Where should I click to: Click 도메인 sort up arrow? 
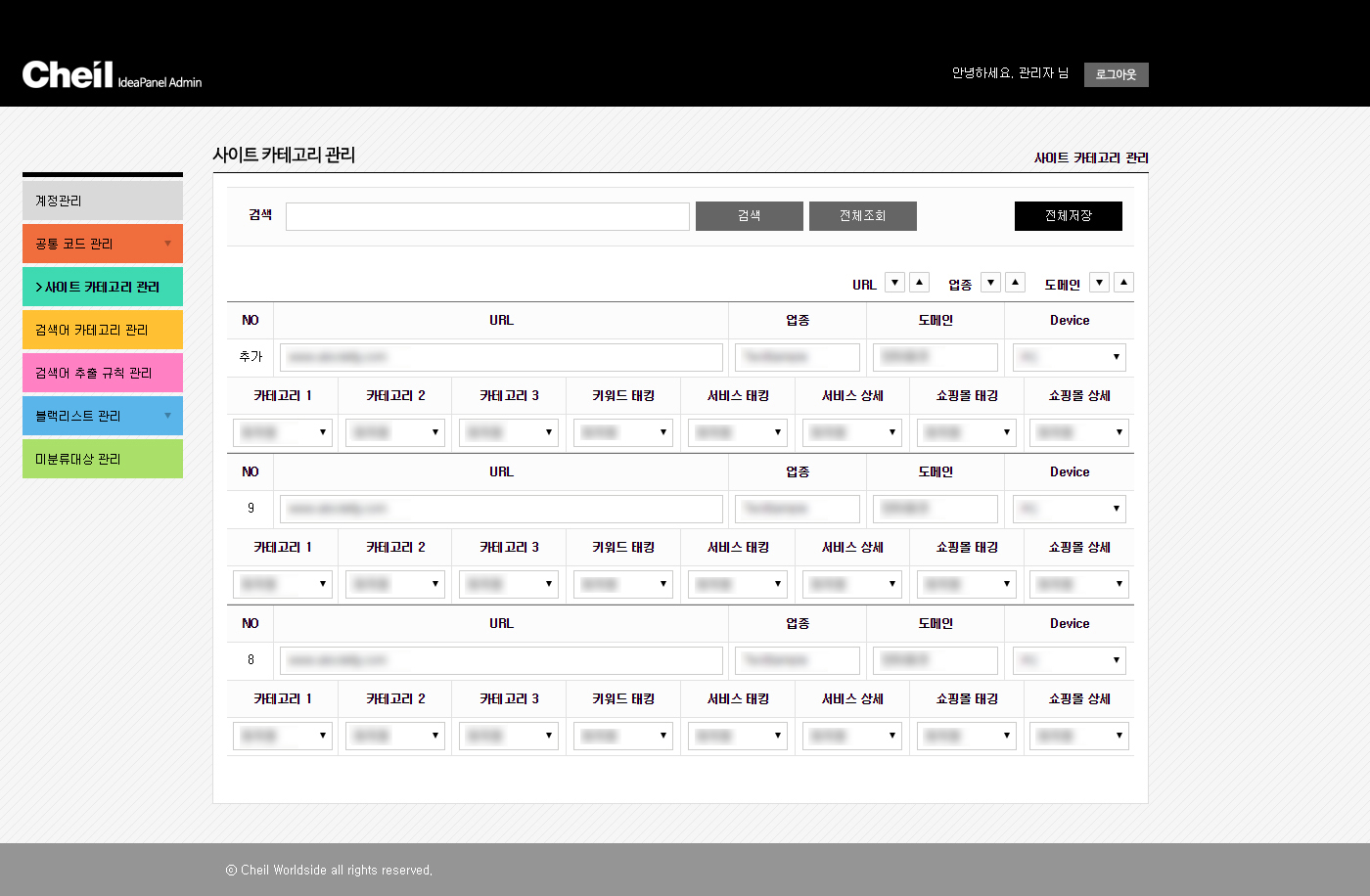pos(1123,283)
